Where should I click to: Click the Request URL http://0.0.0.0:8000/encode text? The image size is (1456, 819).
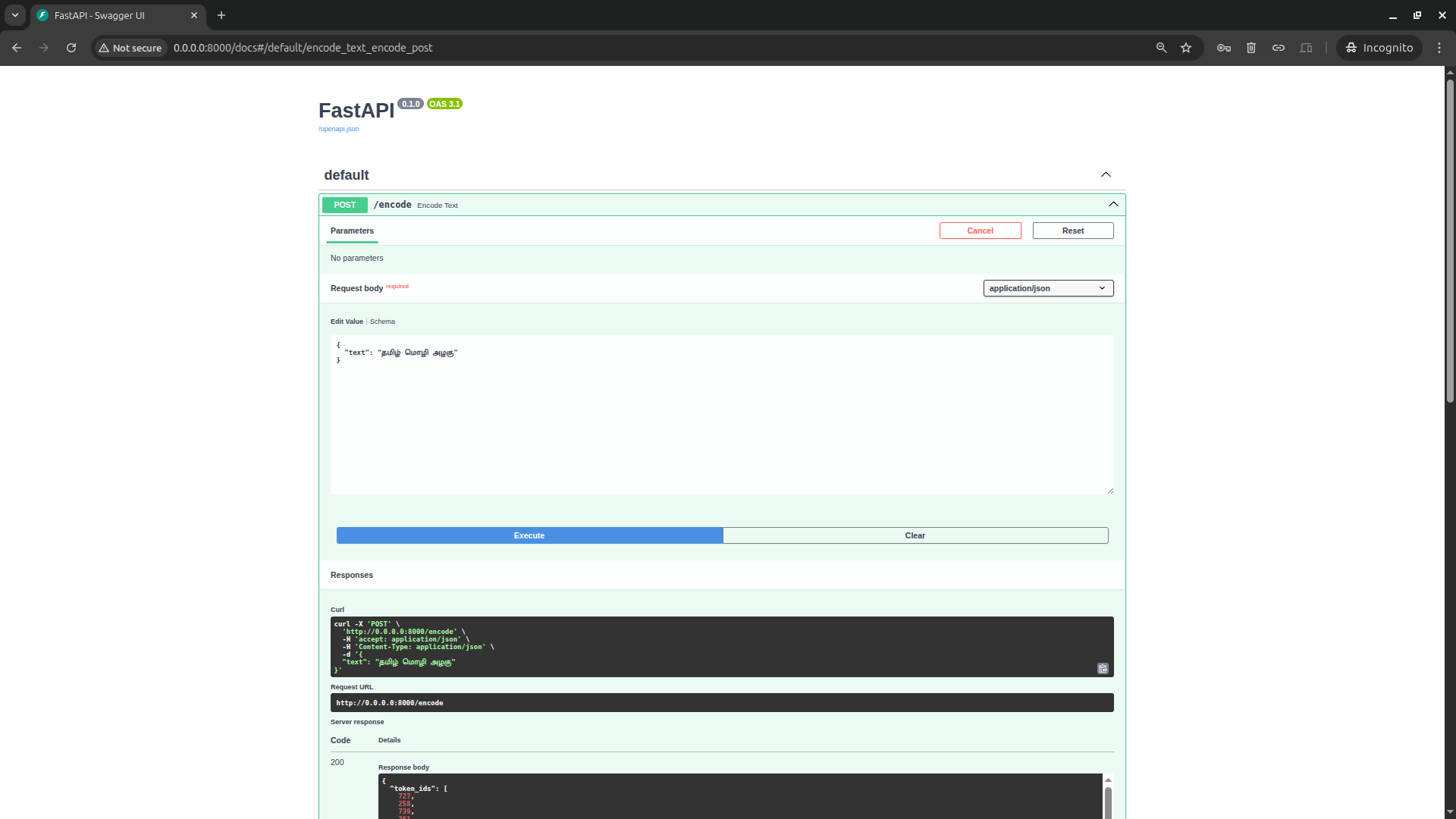(390, 703)
